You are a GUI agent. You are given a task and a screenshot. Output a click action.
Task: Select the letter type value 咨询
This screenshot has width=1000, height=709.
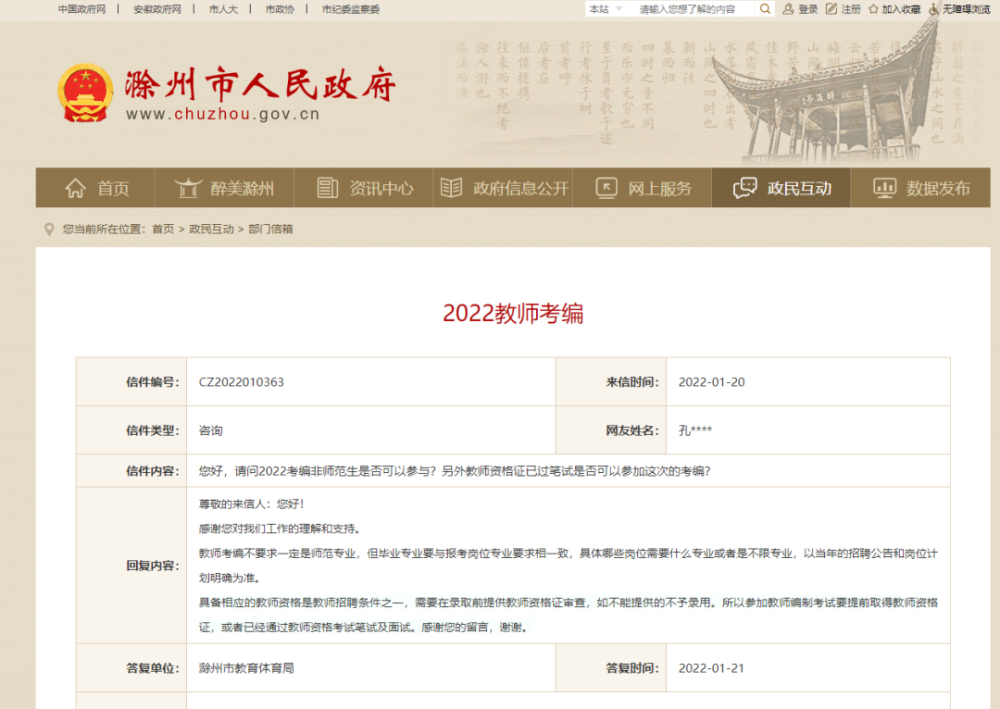pos(210,430)
